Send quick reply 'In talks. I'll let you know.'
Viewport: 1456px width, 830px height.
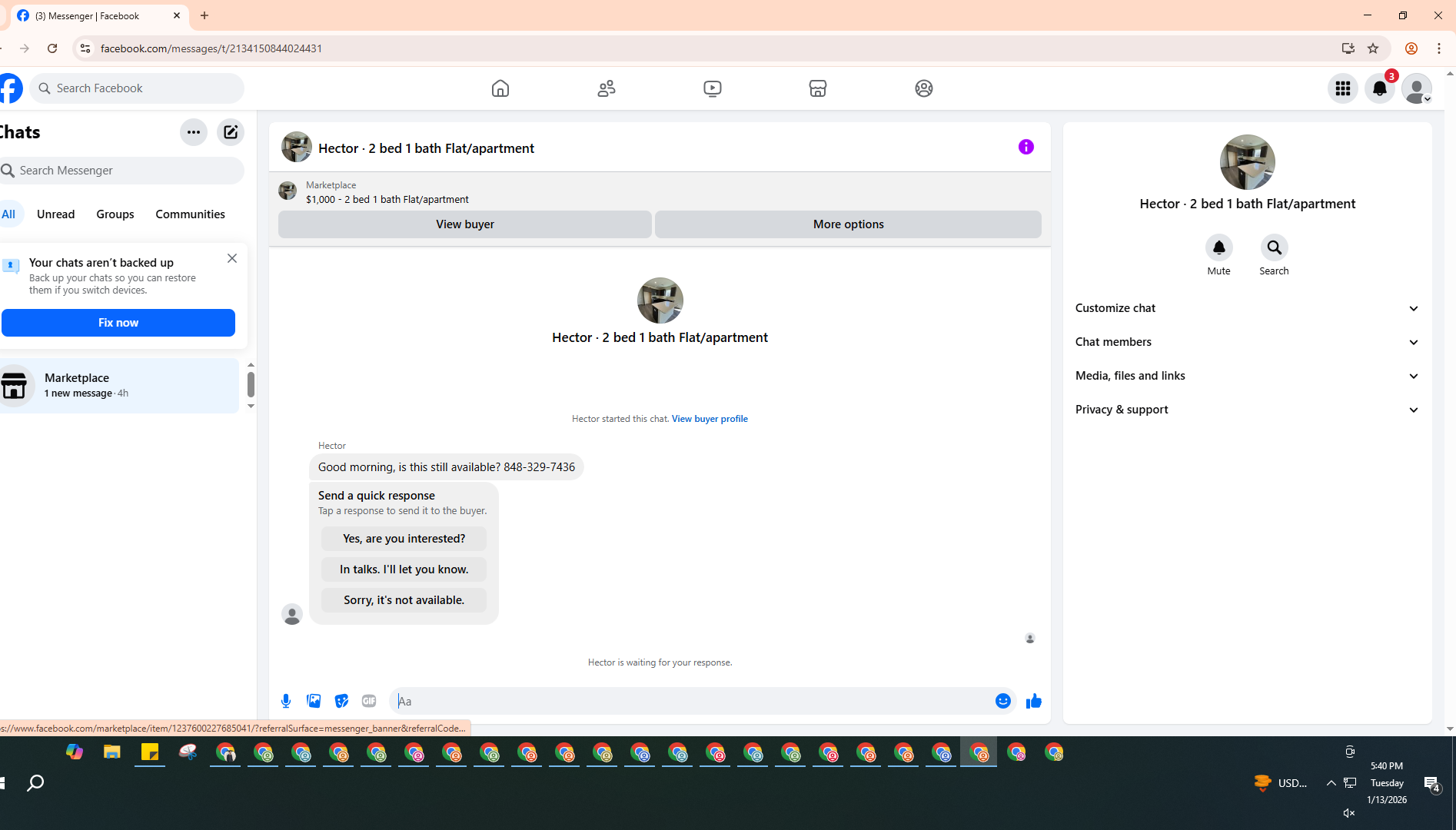[404, 569]
